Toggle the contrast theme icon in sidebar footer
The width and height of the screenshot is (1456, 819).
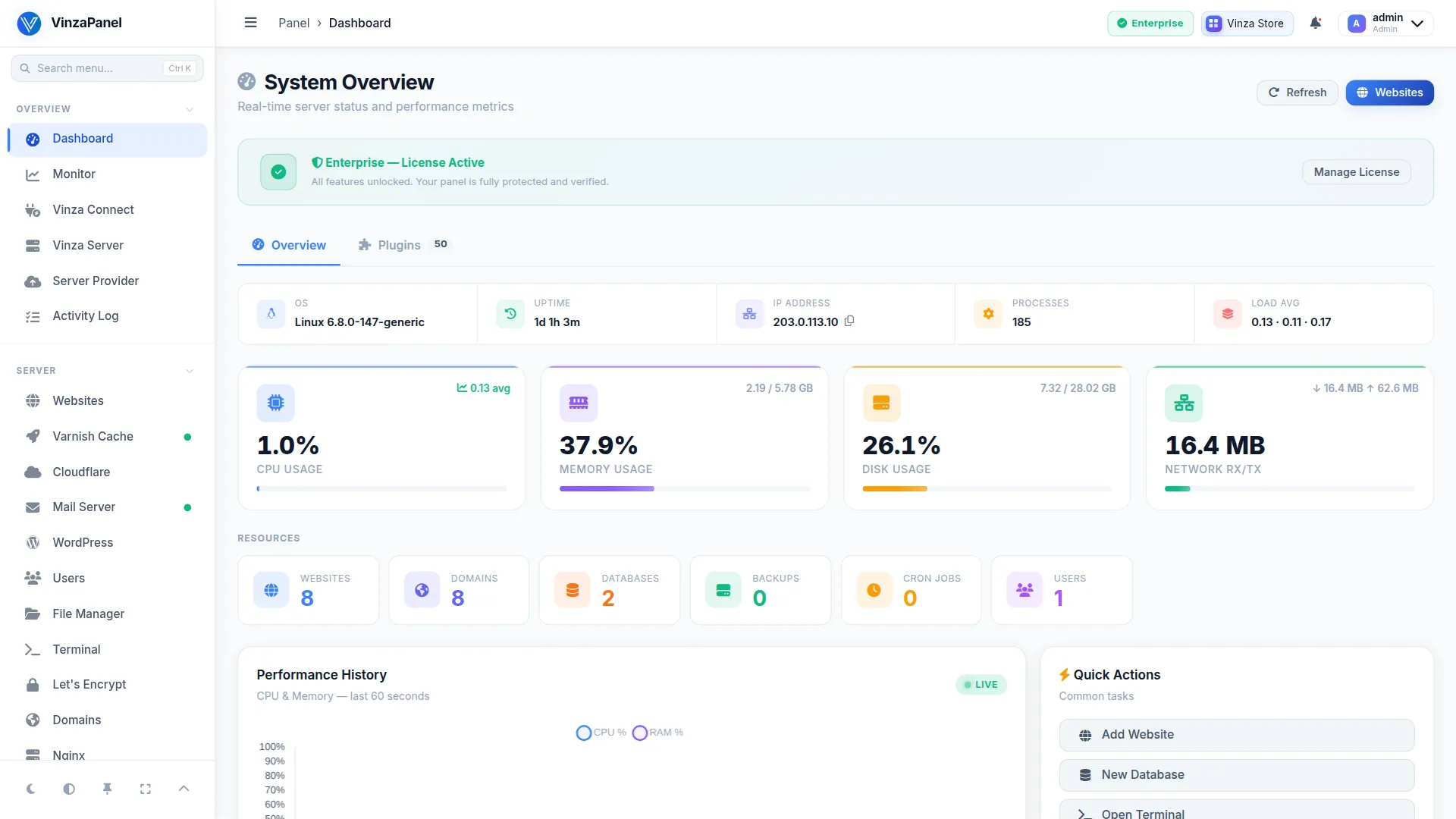69,789
